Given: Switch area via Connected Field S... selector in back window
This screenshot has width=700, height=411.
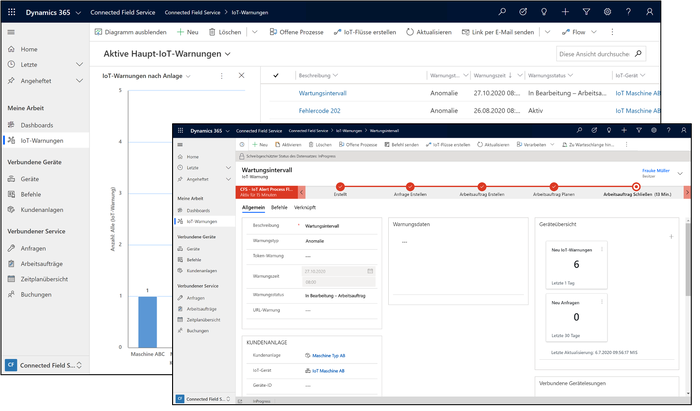Looking at the screenshot, I should (44, 365).
